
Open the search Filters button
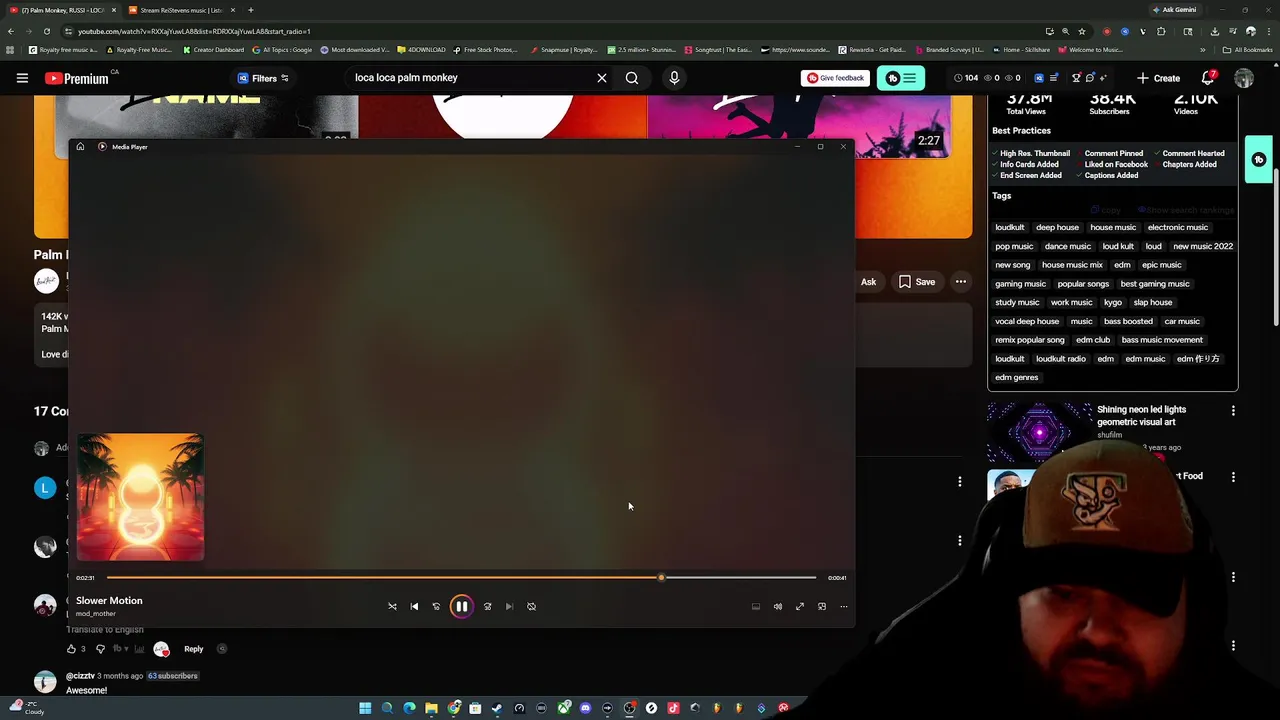click(263, 78)
